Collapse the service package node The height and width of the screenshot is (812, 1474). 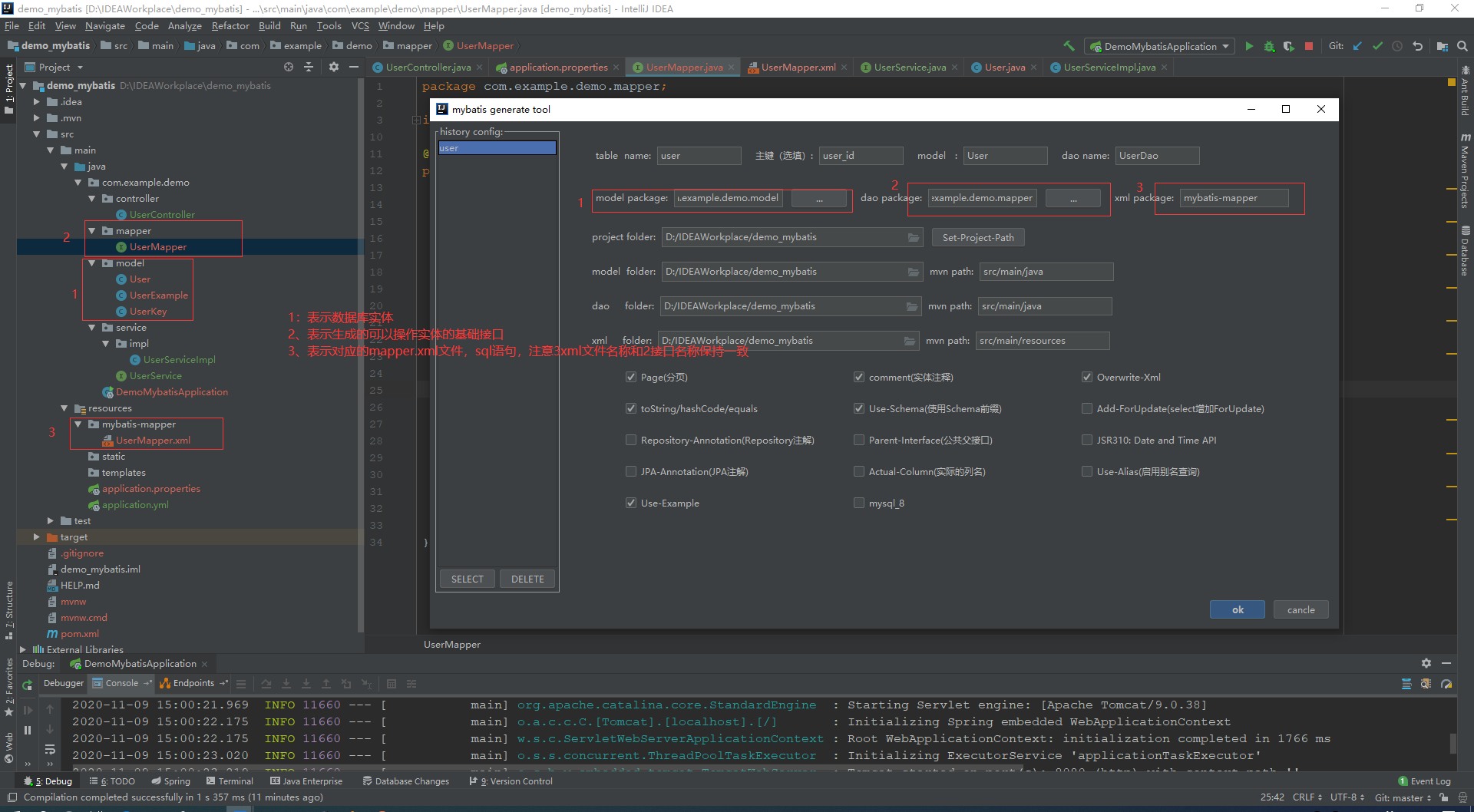[91, 327]
